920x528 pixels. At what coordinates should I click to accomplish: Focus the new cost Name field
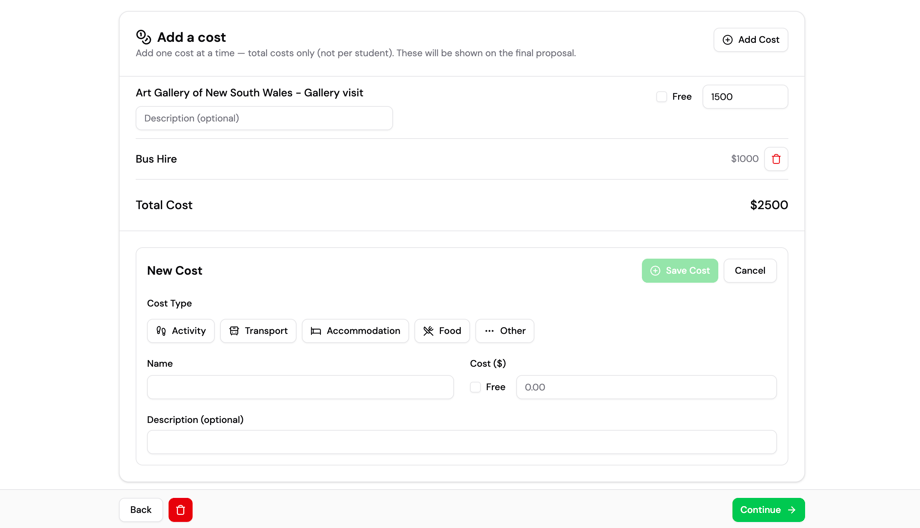[300, 387]
